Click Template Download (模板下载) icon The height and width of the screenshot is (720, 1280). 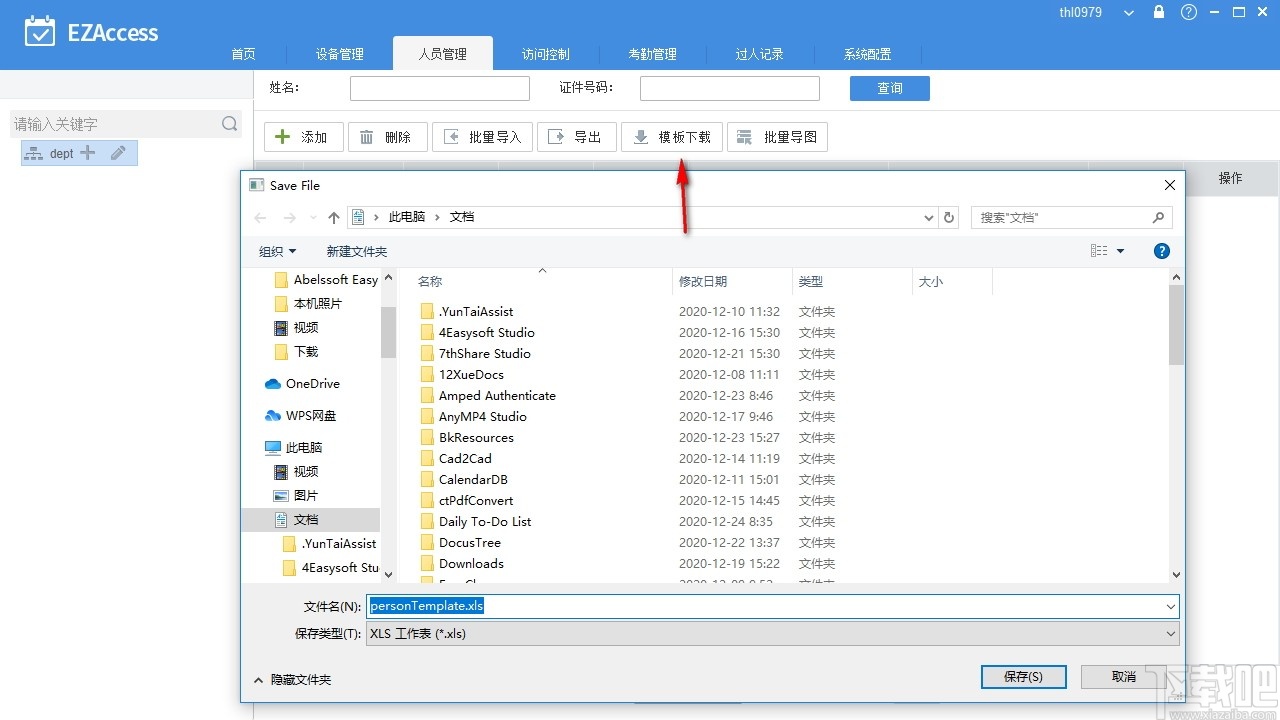pyautogui.click(x=640, y=136)
